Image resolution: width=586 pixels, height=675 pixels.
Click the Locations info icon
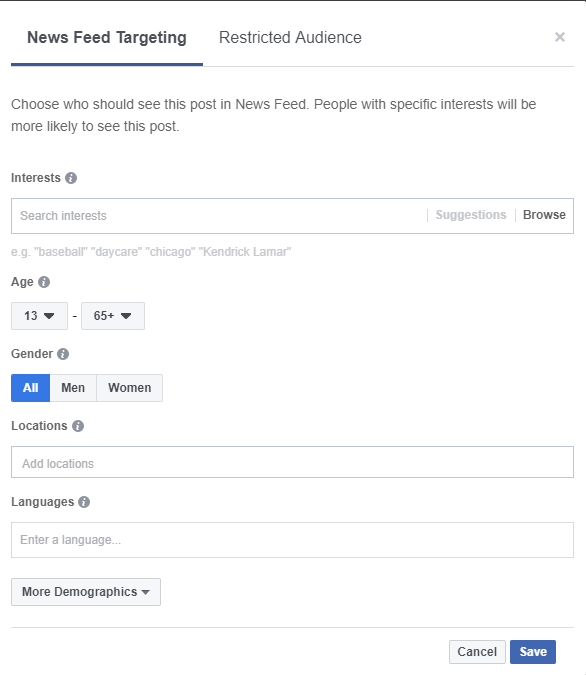coord(78,426)
